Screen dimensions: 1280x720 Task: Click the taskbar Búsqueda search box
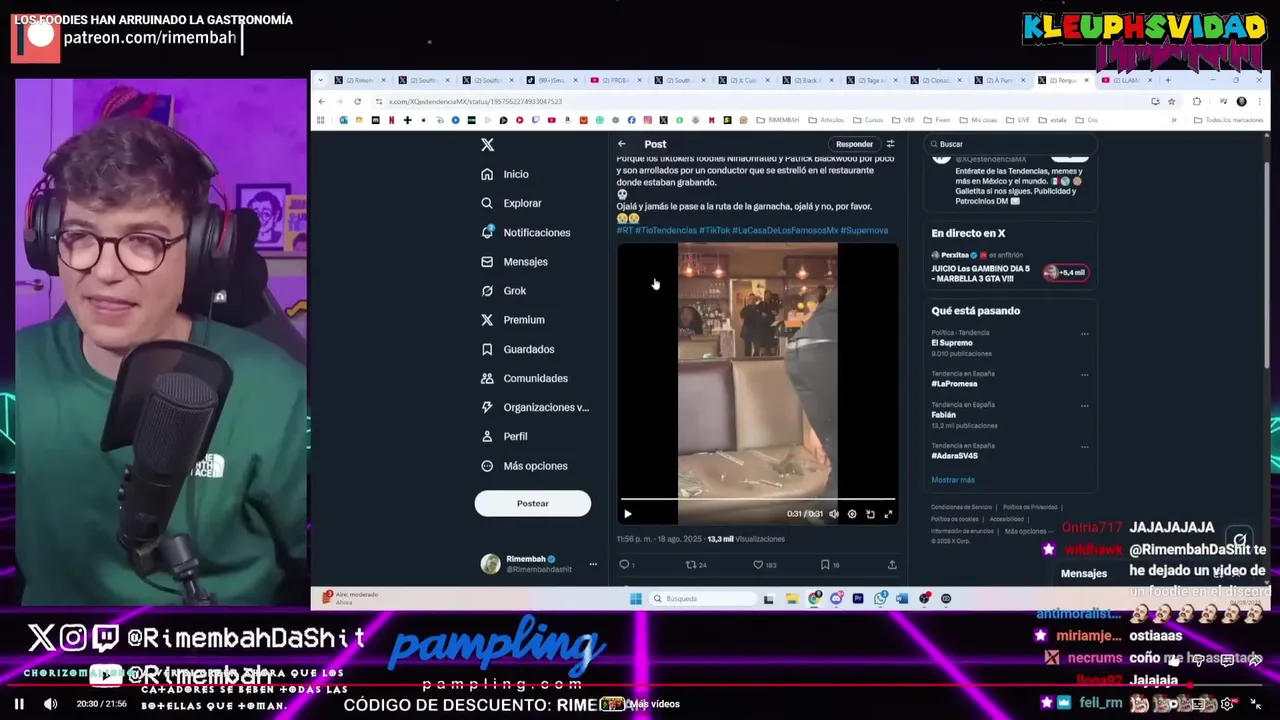click(702, 599)
